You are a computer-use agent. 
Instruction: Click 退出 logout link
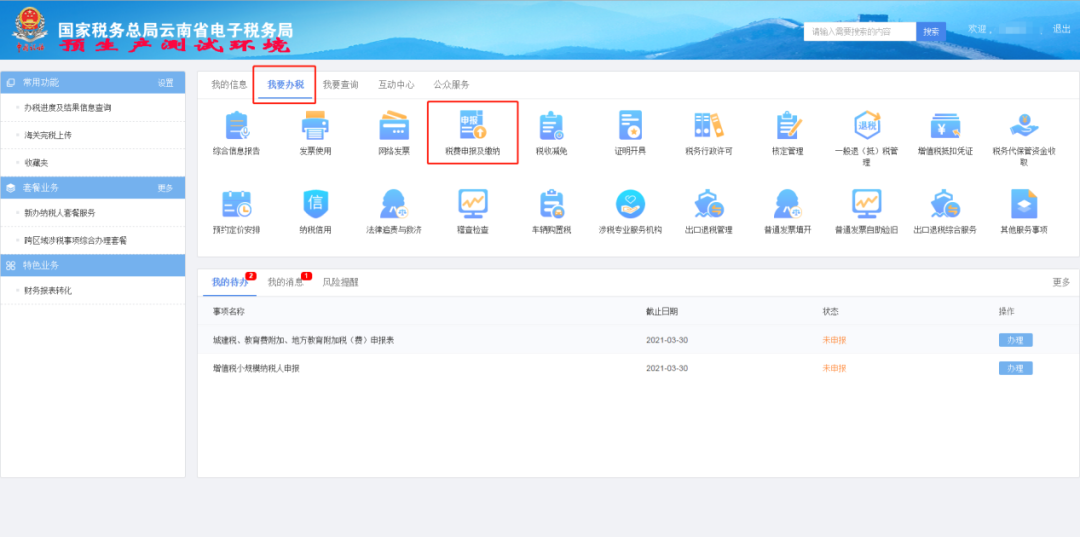tap(1061, 29)
